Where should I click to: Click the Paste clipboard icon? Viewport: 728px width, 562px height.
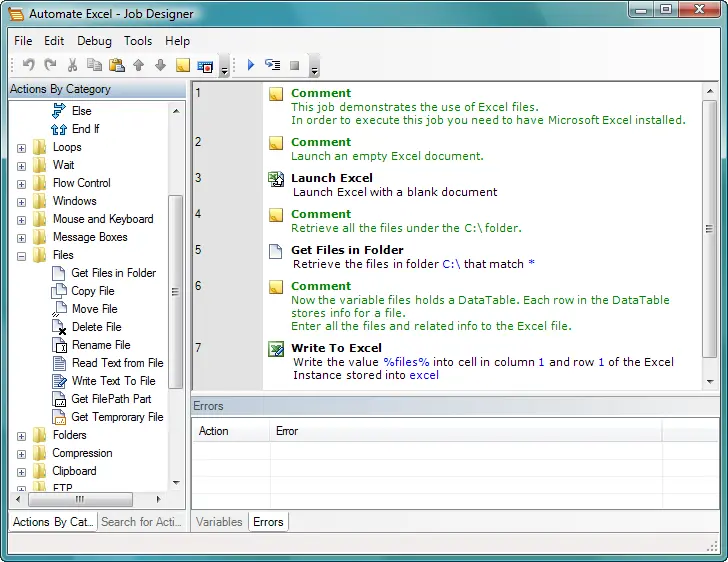point(117,65)
